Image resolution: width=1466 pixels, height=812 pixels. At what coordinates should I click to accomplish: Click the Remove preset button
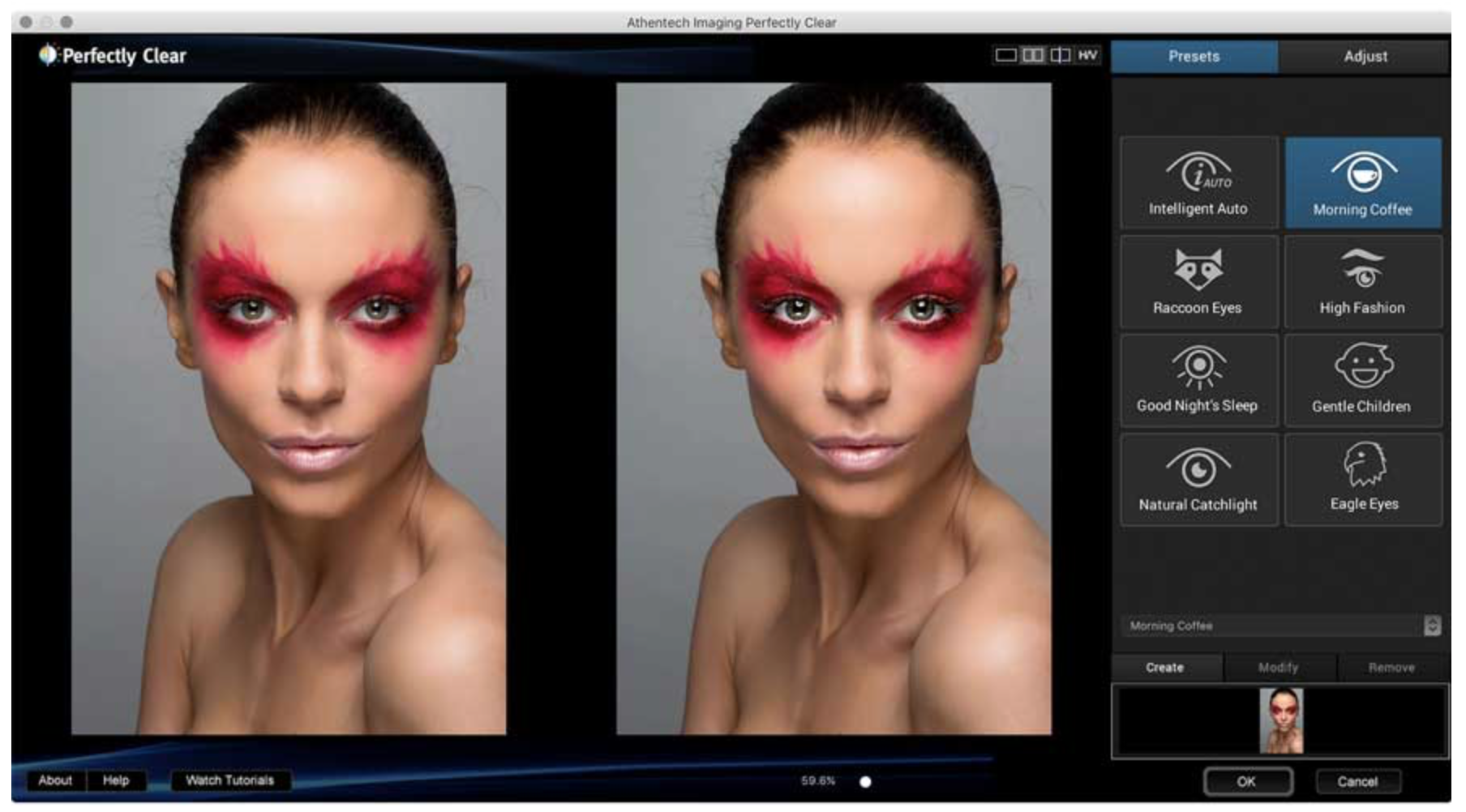point(1392,668)
